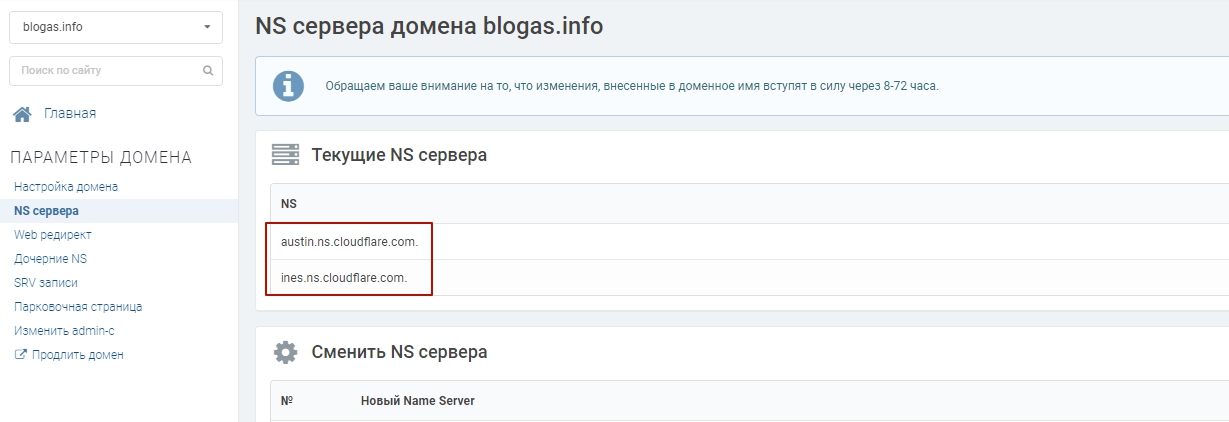Click the blue info circle icon
1229x422 pixels.
click(x=289, y=85)
